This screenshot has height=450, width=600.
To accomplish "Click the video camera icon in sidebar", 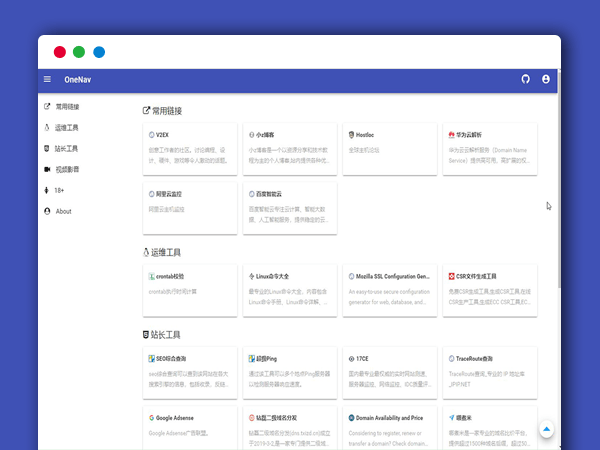I will [x=47, y=169].
